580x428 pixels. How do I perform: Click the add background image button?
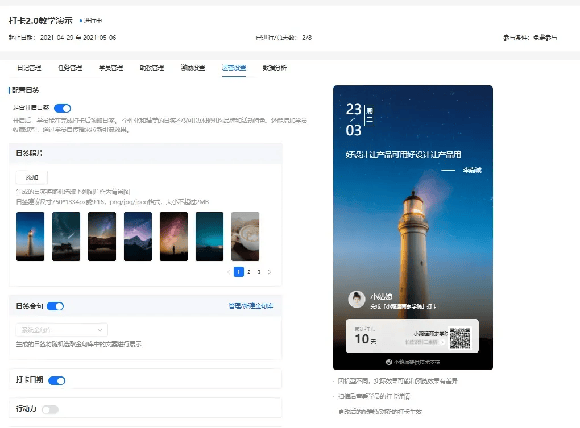click(32, 178)
